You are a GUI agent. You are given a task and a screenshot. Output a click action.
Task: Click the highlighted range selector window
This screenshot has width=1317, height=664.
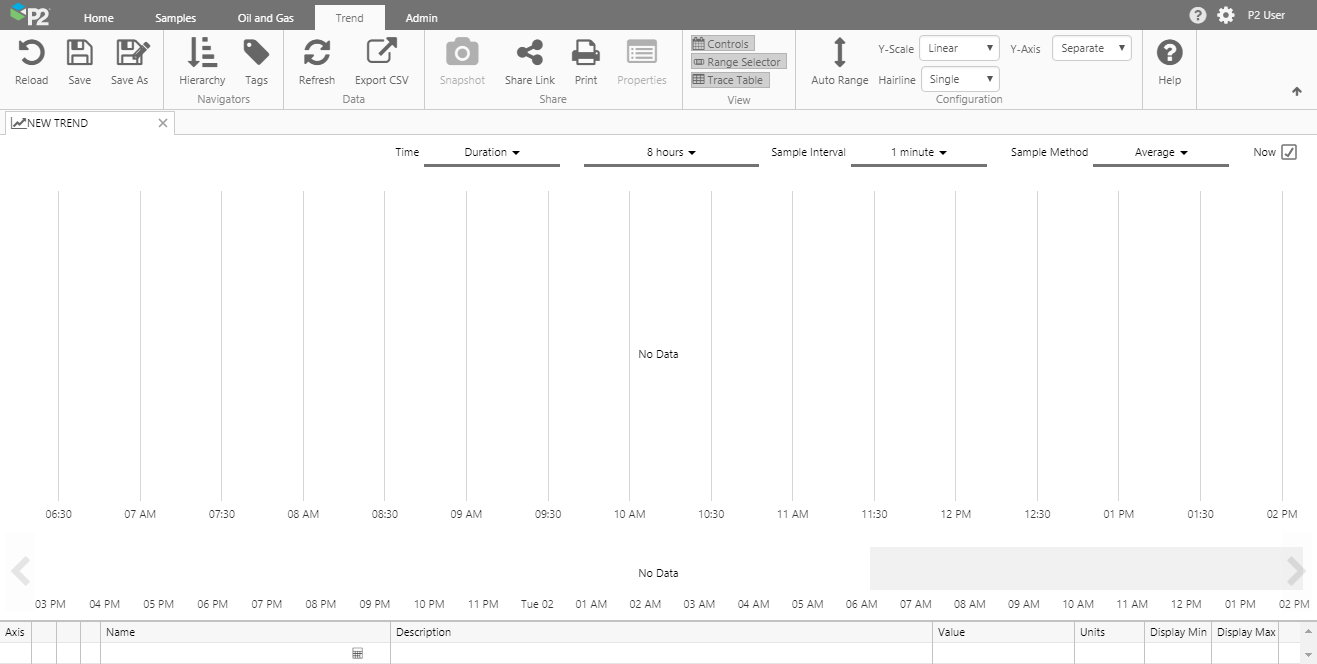pyautogui.click(x=1076, y=568)
